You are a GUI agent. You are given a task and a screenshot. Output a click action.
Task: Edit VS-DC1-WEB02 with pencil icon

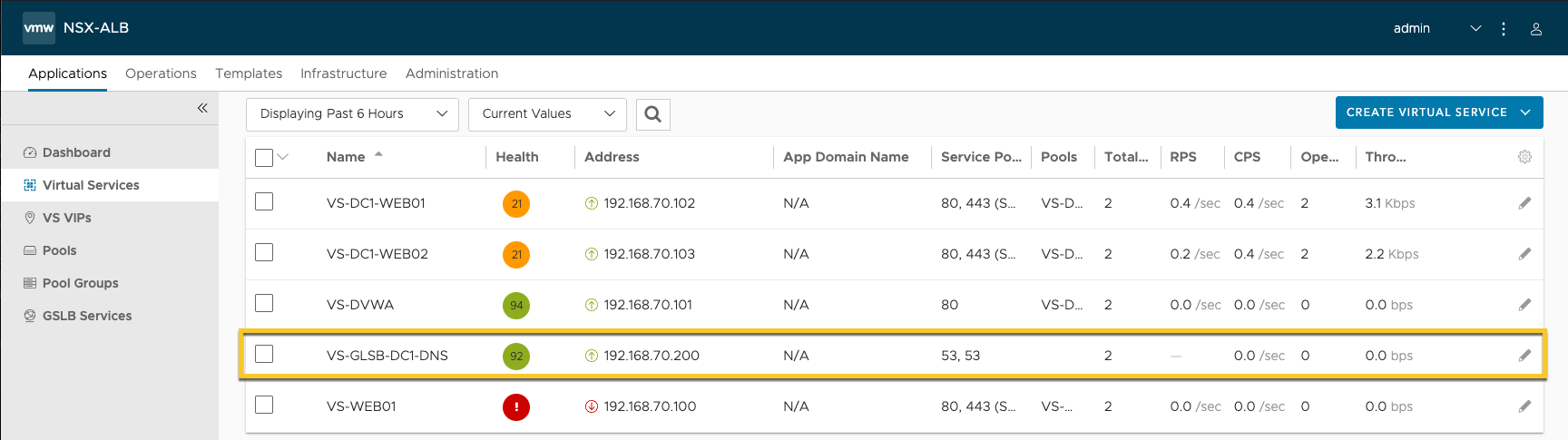tap(1524, 254)
